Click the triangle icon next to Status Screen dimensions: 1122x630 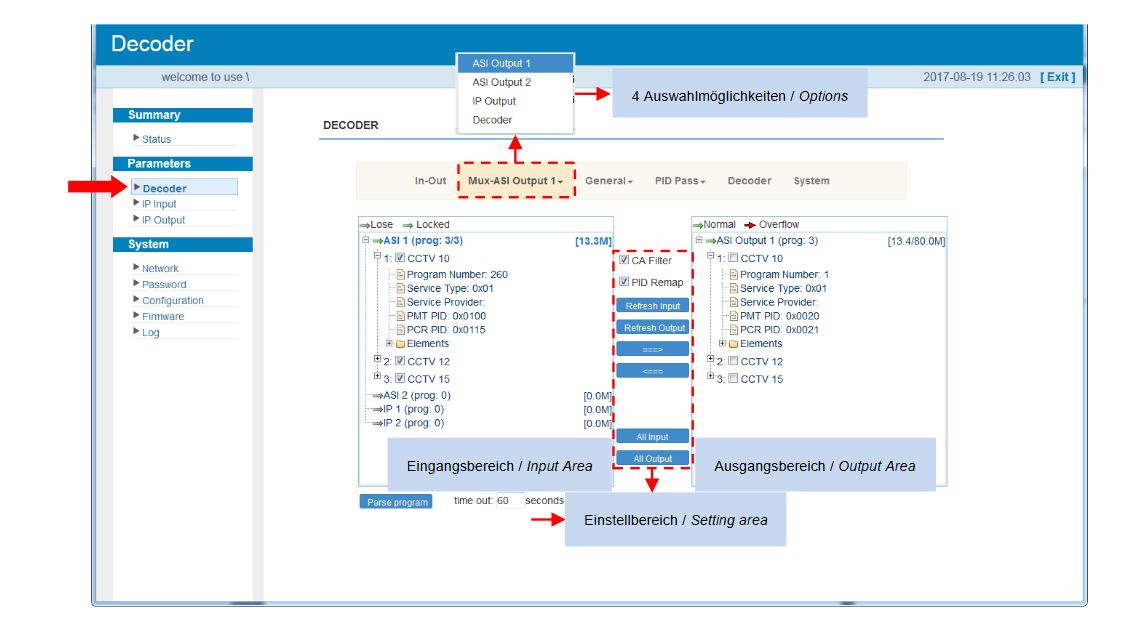point(136,139)
